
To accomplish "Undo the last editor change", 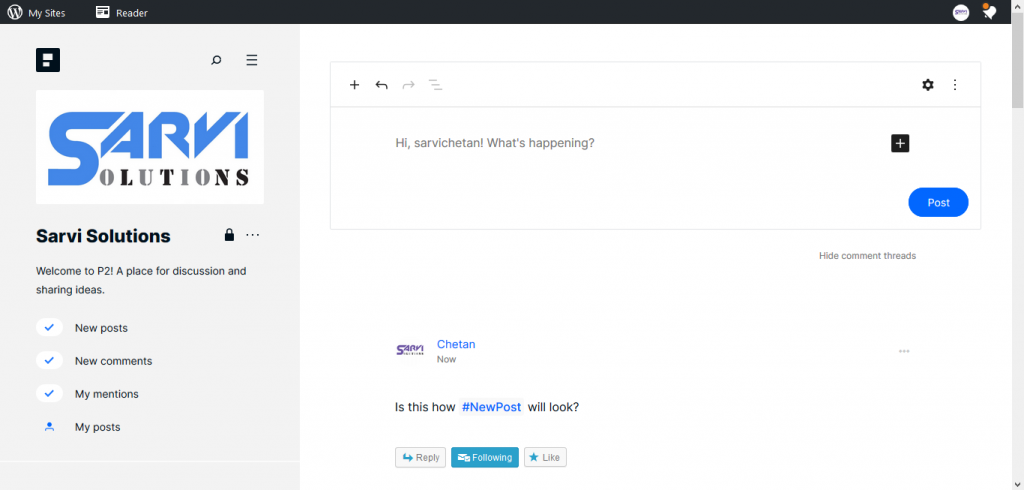I will [381, 84].
